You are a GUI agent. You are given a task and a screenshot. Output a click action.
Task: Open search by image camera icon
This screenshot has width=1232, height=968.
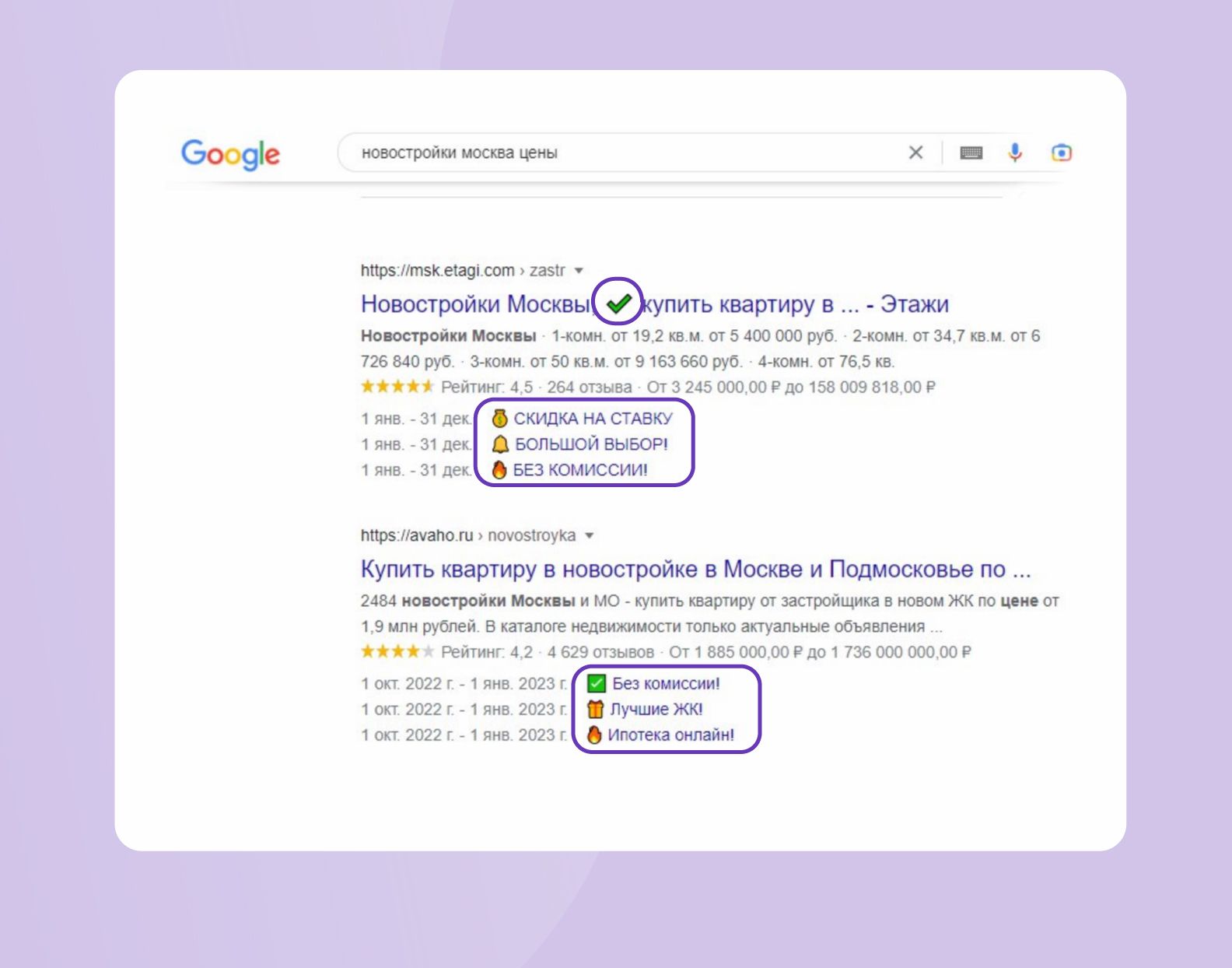point(1061,153)
